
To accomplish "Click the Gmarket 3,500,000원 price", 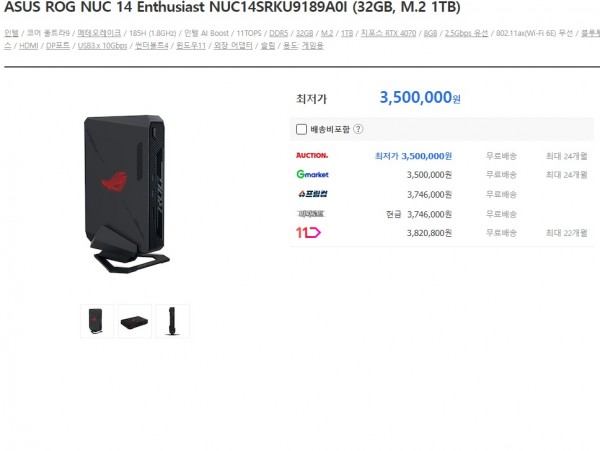I will point(429,175).
